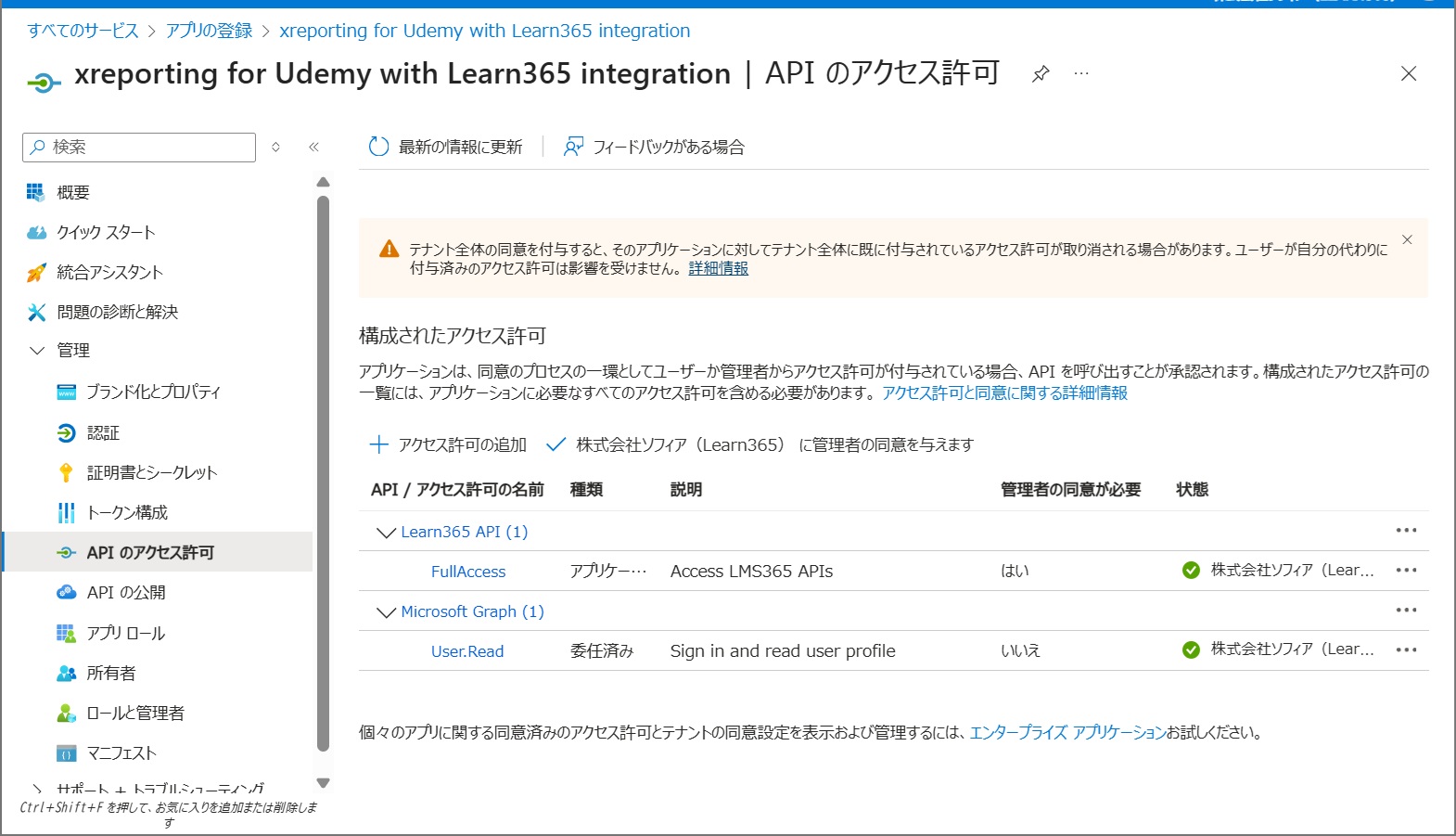The image size is (1456, 836).
Task: Open ellipsis menu for FullAccess row
Action: click(1406, 570)
